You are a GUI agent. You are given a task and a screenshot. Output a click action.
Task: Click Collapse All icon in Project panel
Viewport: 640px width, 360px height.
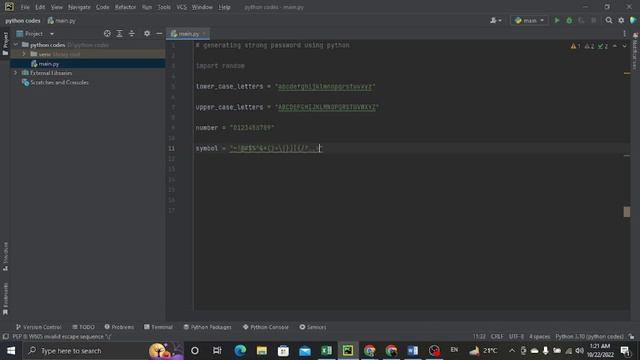click(x=131, y=33)
